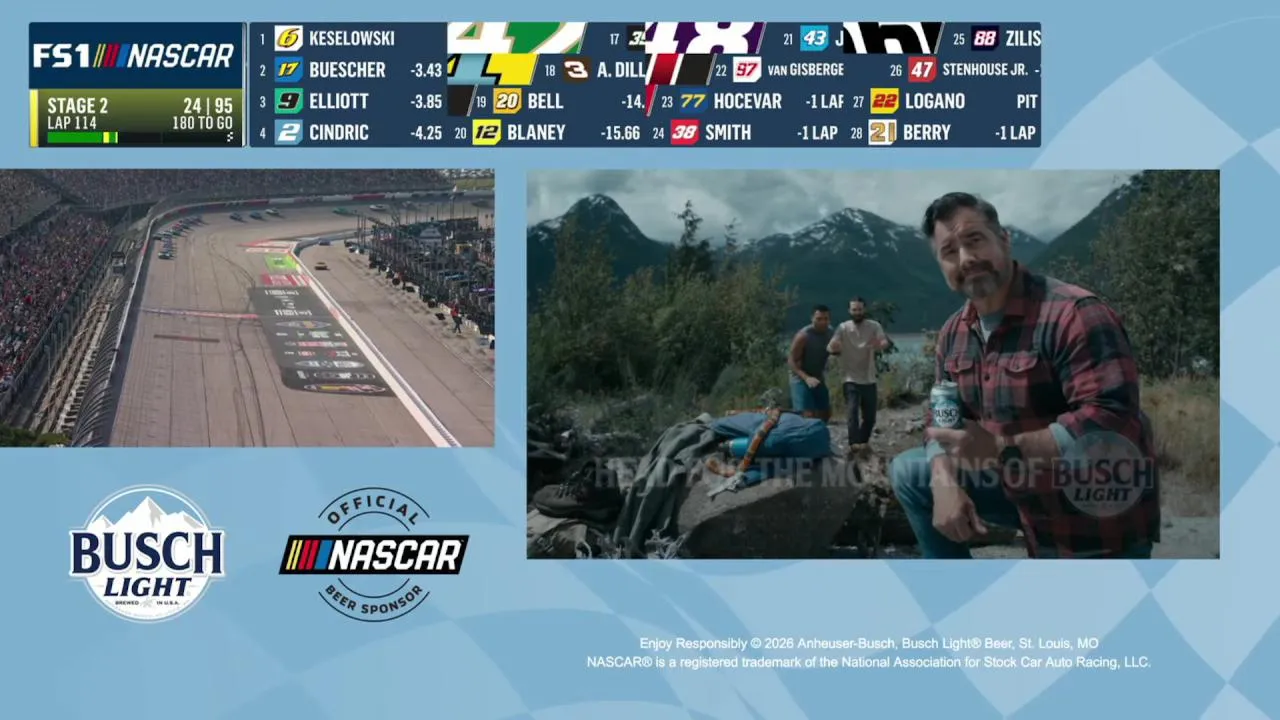Click the number 20 Bell car badge
Screen dimensions: 1280x720
point(507,101)
